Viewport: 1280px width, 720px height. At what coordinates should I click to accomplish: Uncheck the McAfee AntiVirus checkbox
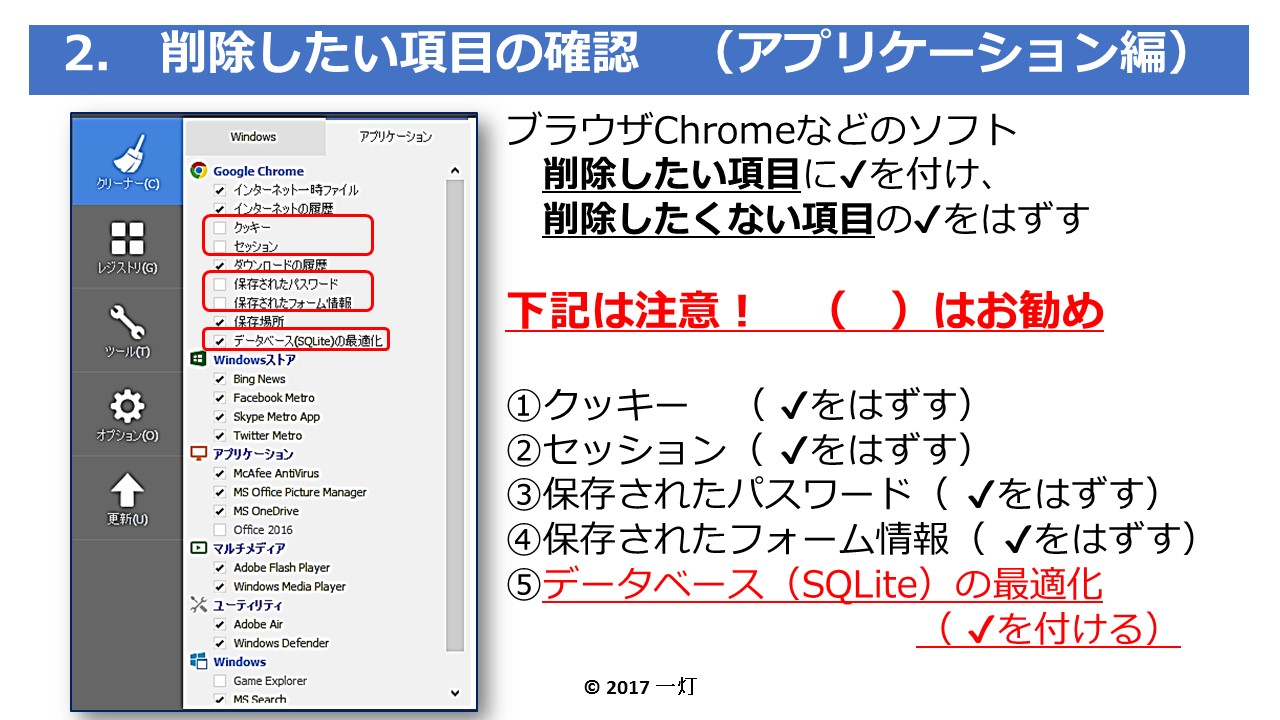(220, 473)
